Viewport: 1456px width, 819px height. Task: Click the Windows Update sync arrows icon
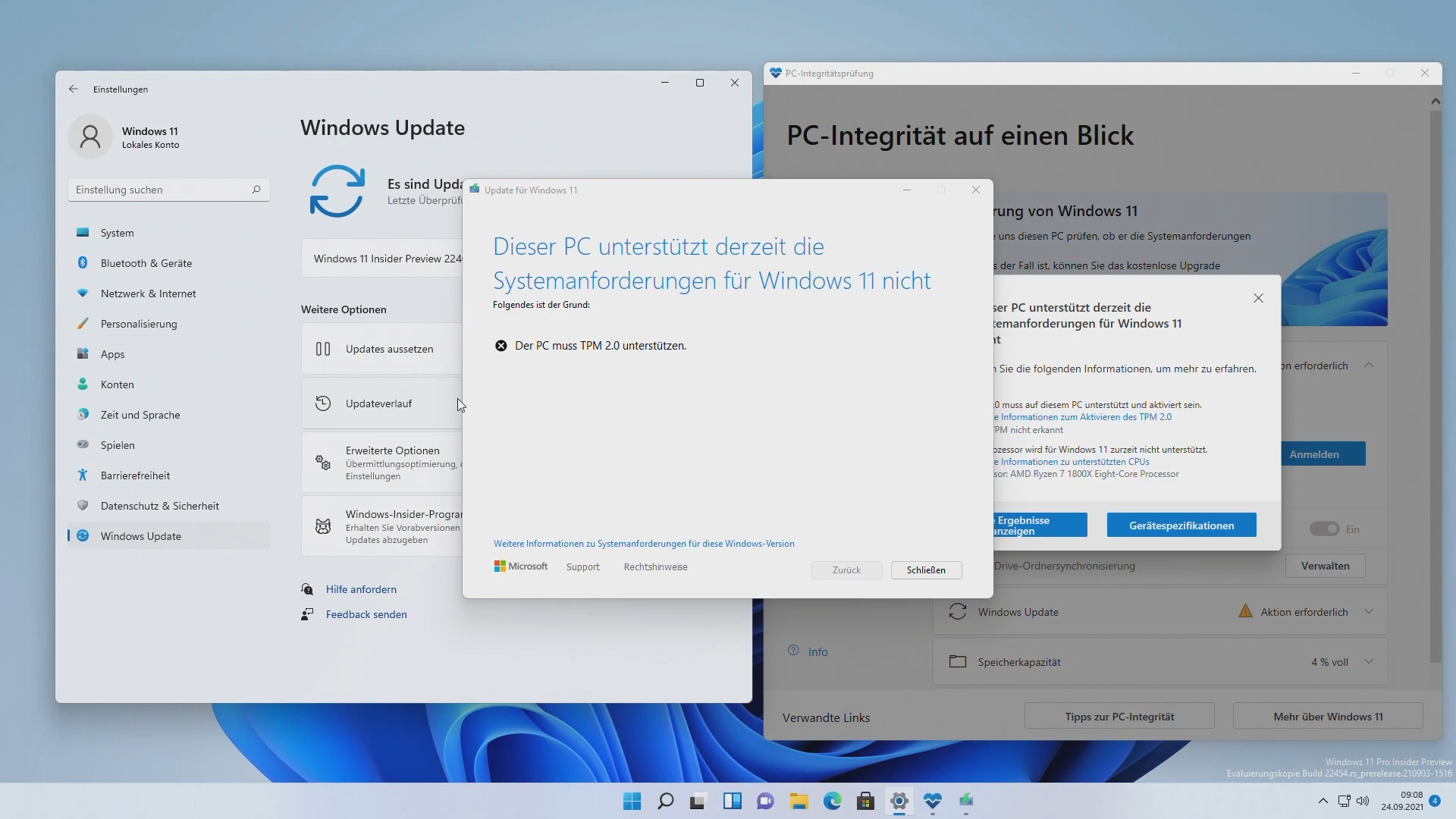(x=337, y=191)
